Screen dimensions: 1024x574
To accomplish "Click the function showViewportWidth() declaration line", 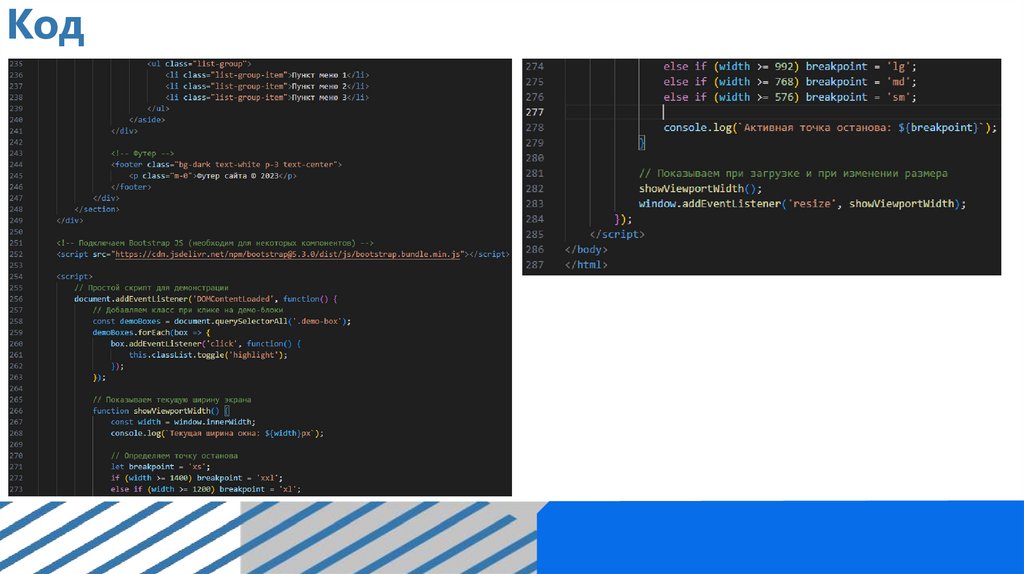I will pyautogui.click(x=161, y=411).
